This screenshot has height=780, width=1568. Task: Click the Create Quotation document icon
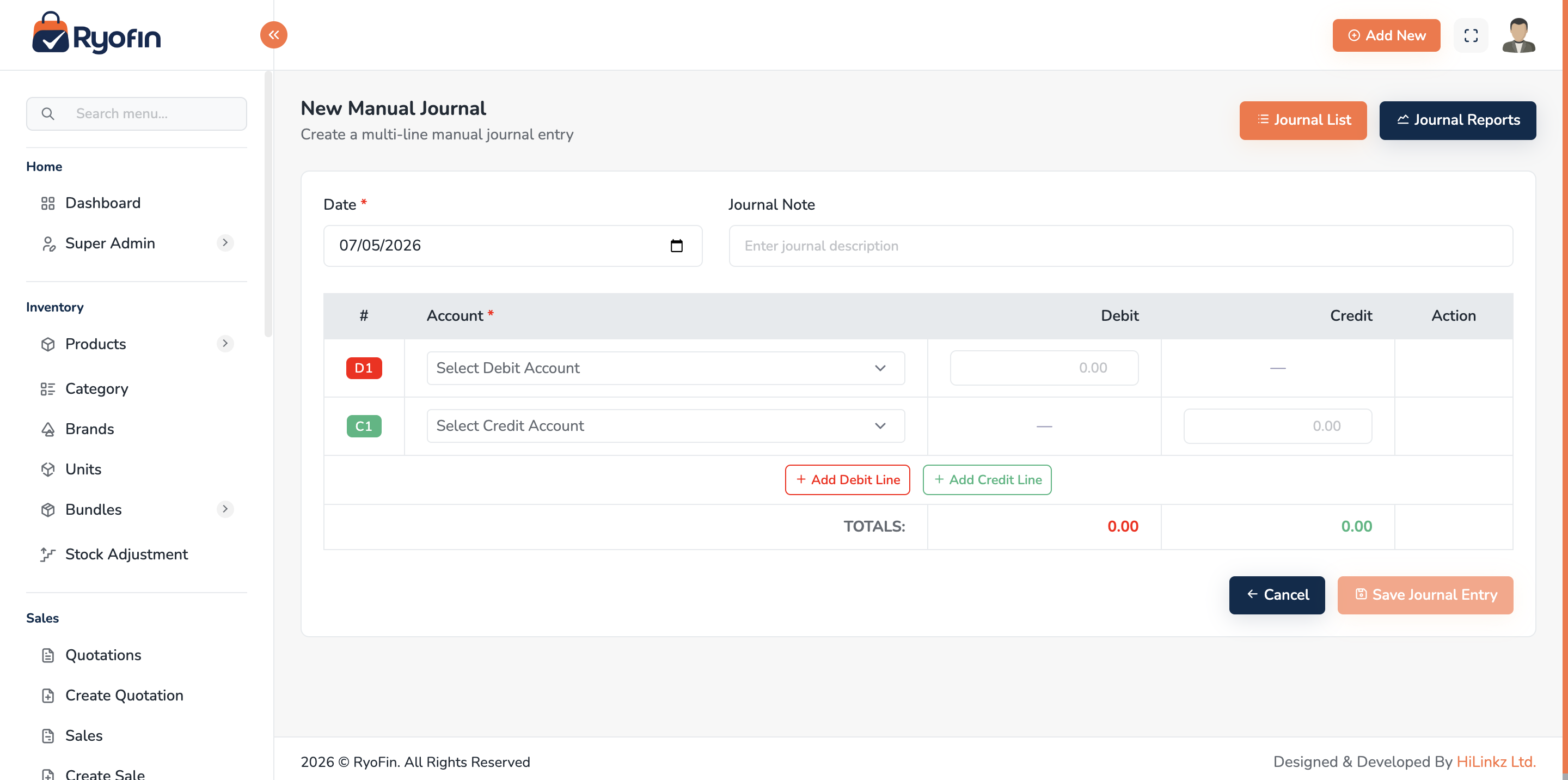tap(47, 696)
